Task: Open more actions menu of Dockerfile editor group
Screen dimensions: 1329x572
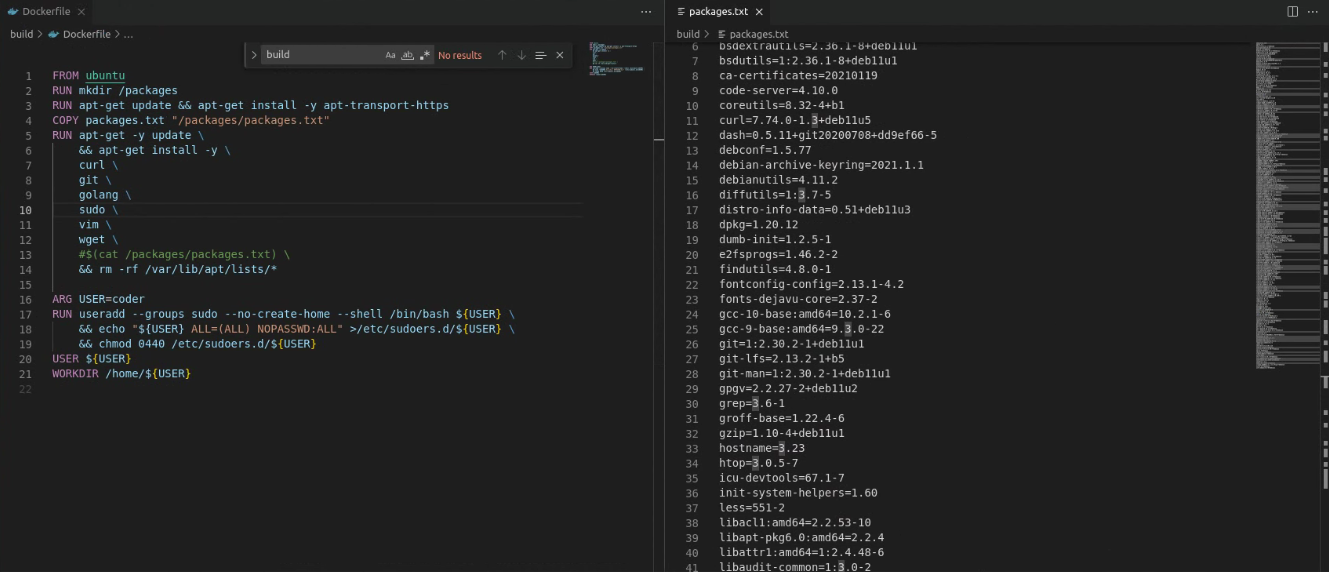Action: pos(646,11)
